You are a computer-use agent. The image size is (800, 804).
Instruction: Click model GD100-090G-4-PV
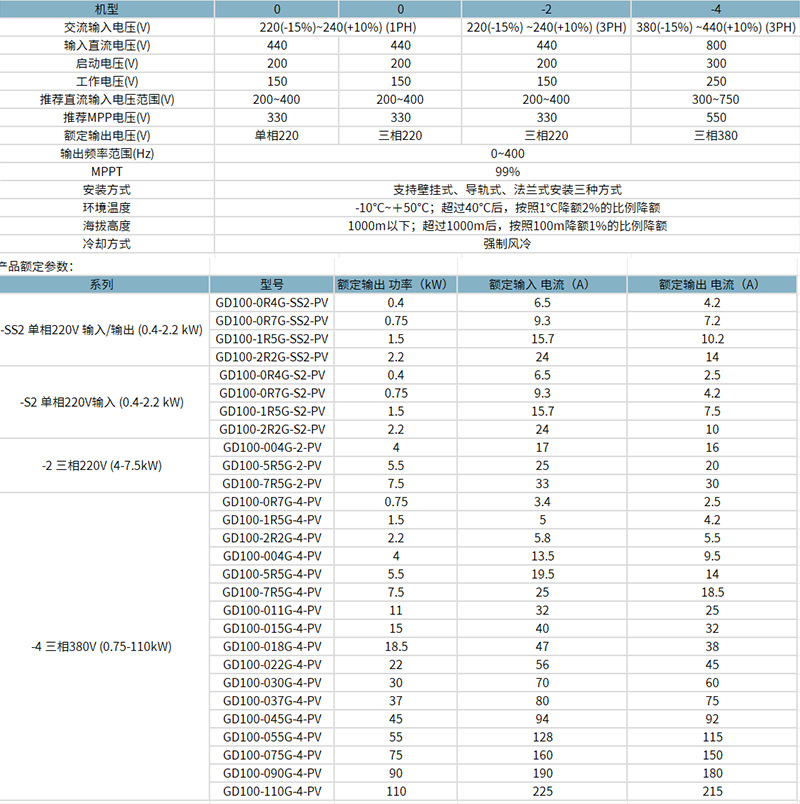(x=272, y=773)
